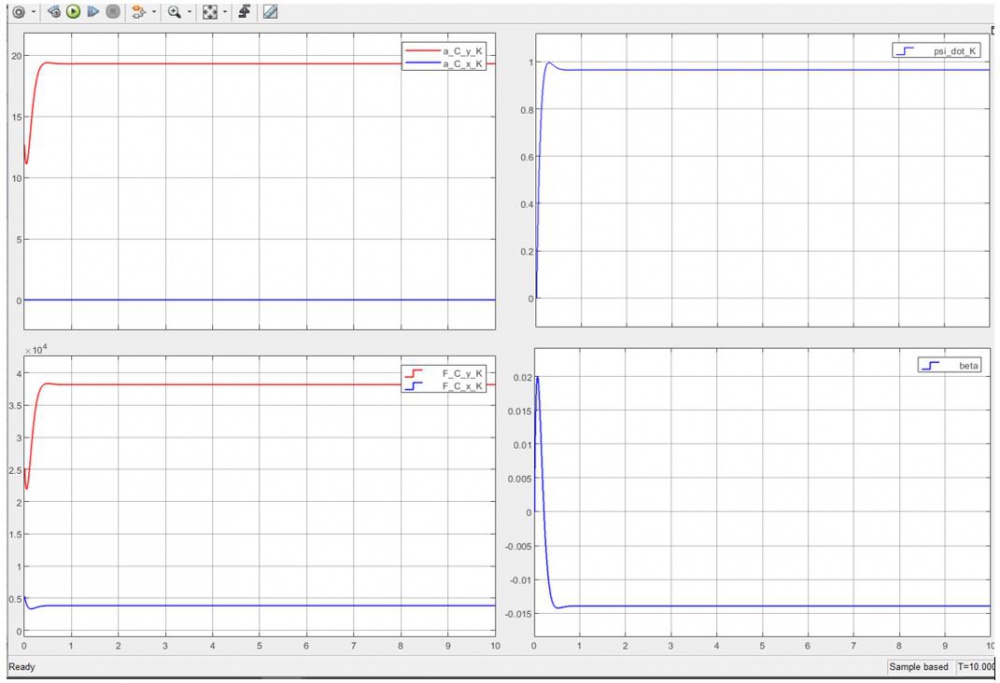This screenshot has height=683, width=1000.
Task: Expand the arrow next to the gear icon
Action: (34, 12)
